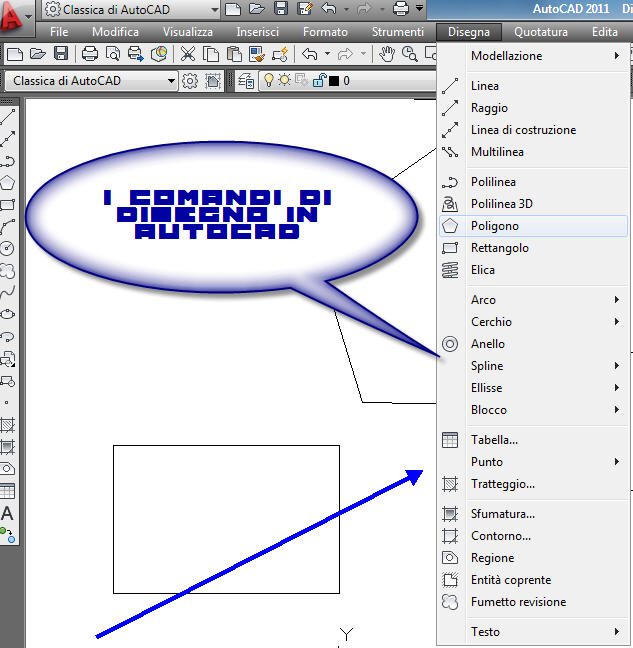
Task: Click Copy icon in standard toolbar
Action: [x=211, y=54]
